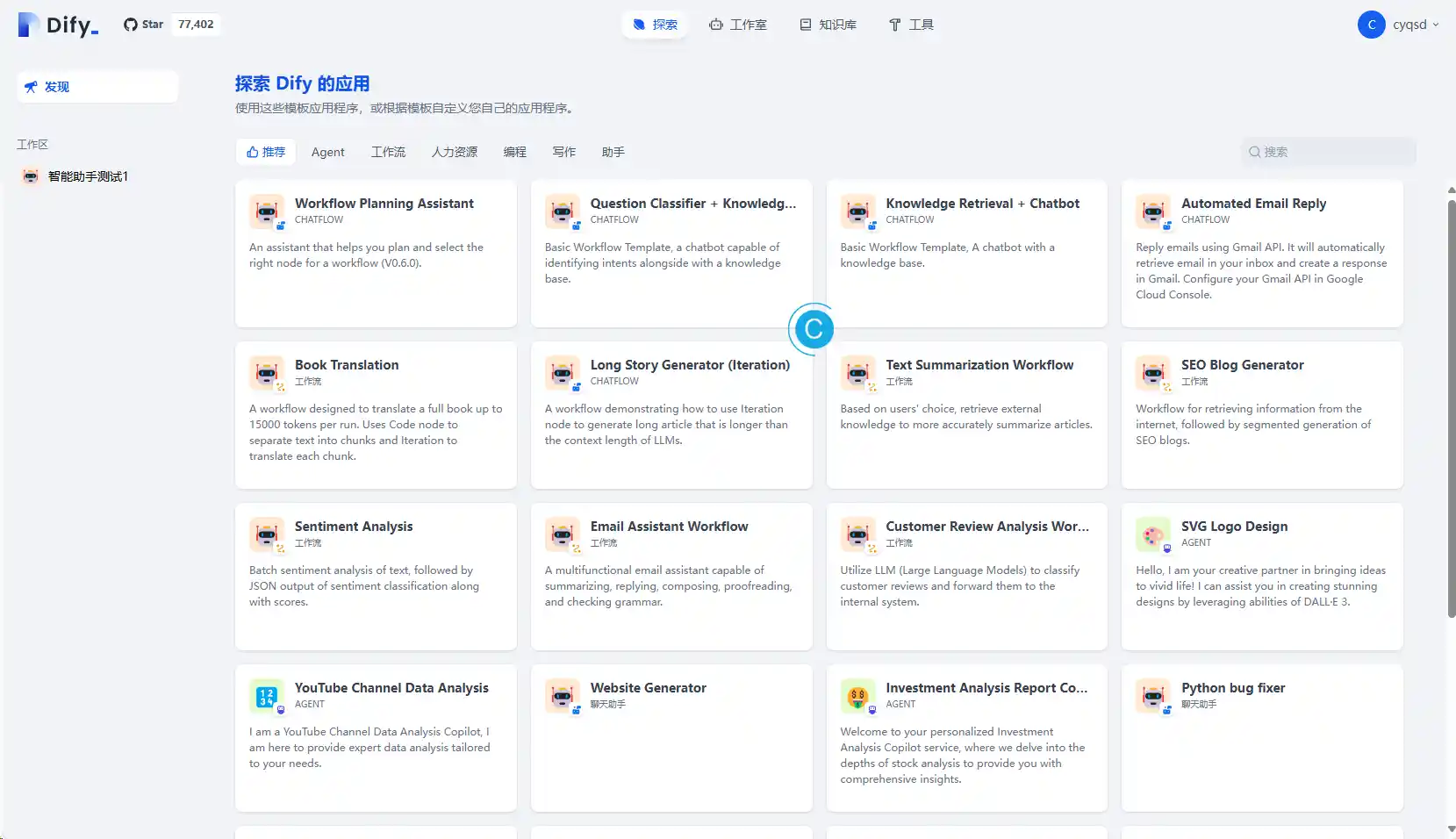This screenshot has height=839, width=1456.
Task: Click Investment Analysis Report money icon
Action: (858, 696)
